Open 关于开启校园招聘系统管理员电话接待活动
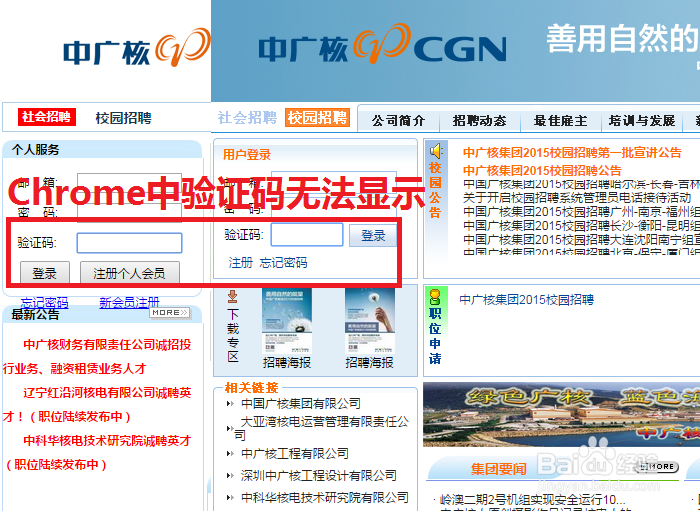 (577, 197)
